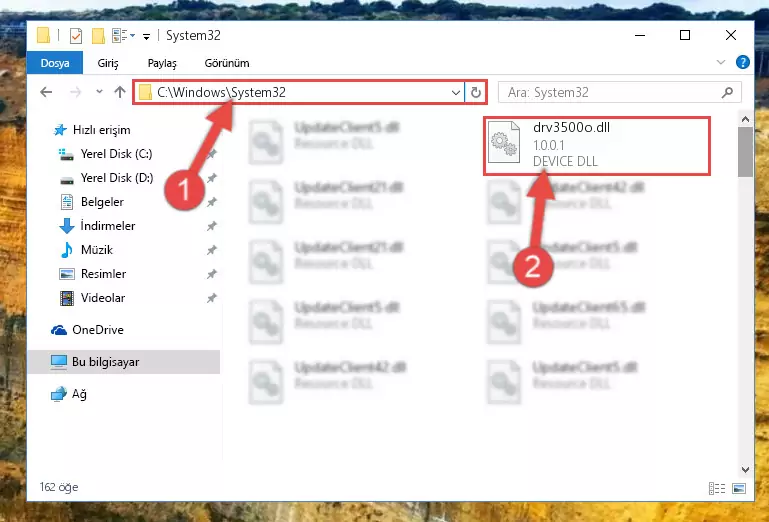The width and height of the screenshot is (769, 522).
Task: Open Yerel Disk (D:) in sidebar
Action: (x=117, y=178)
